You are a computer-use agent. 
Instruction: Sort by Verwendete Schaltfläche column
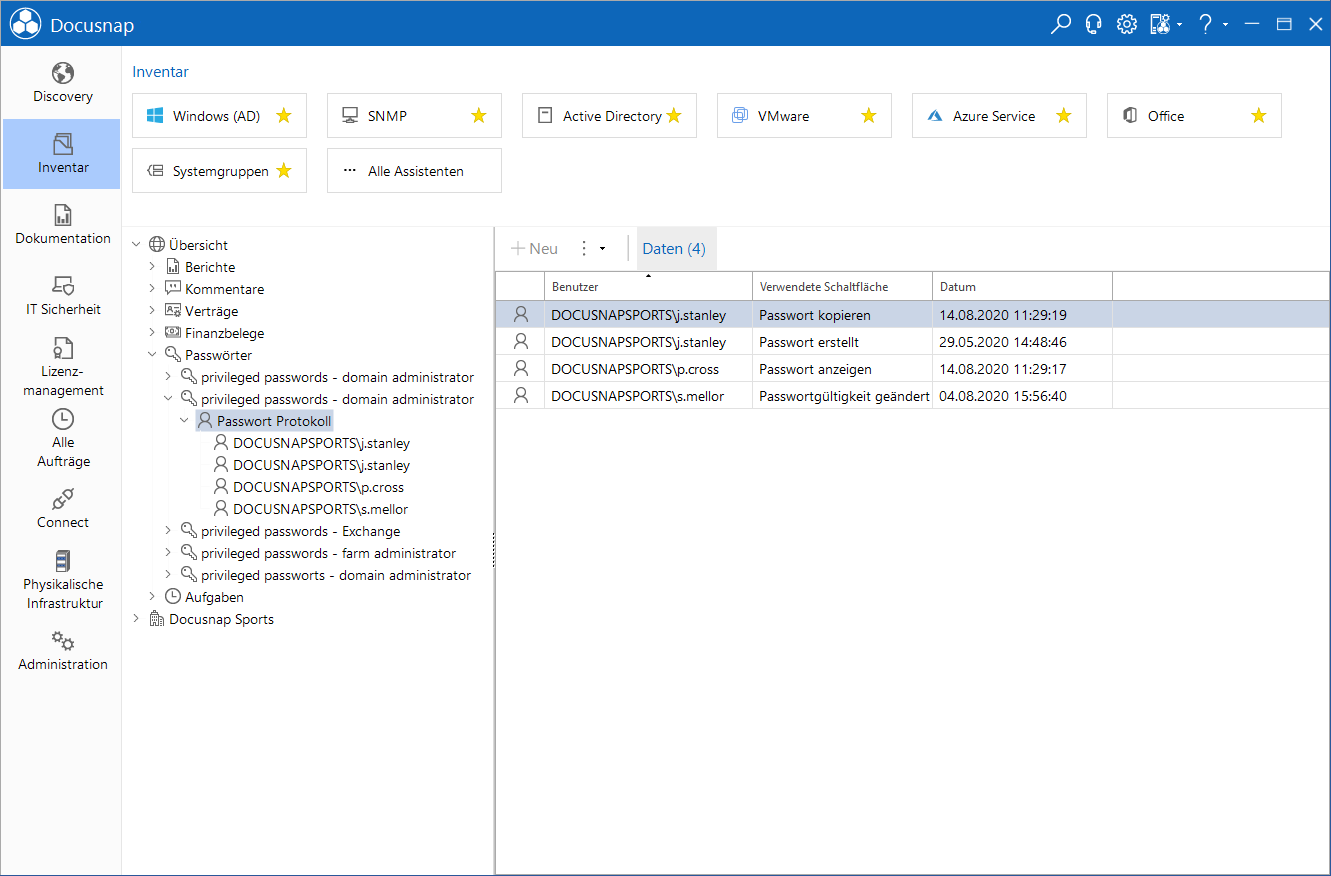click(x=842, y=286)
